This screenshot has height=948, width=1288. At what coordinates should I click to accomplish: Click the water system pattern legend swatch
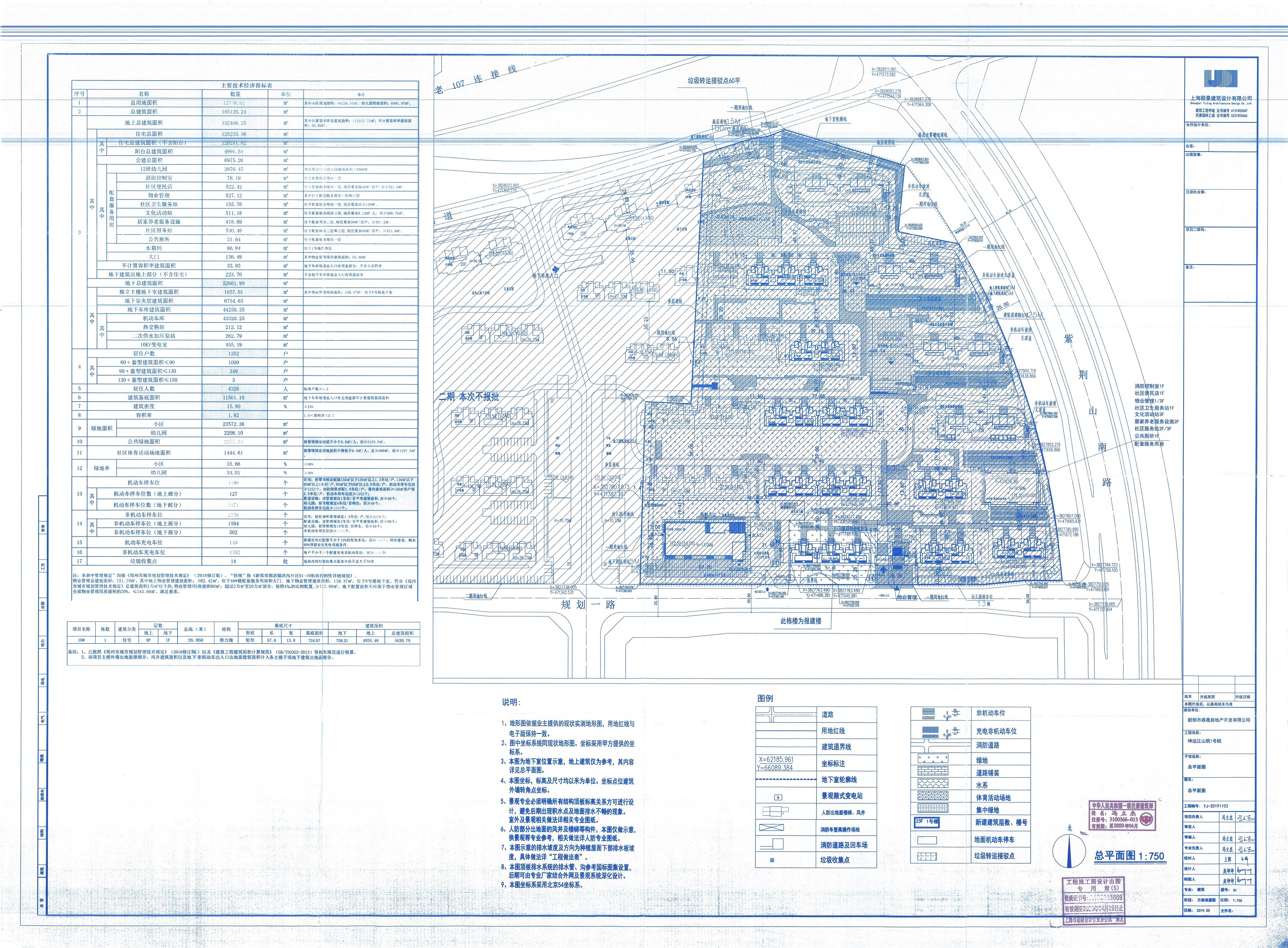point(933,783)
